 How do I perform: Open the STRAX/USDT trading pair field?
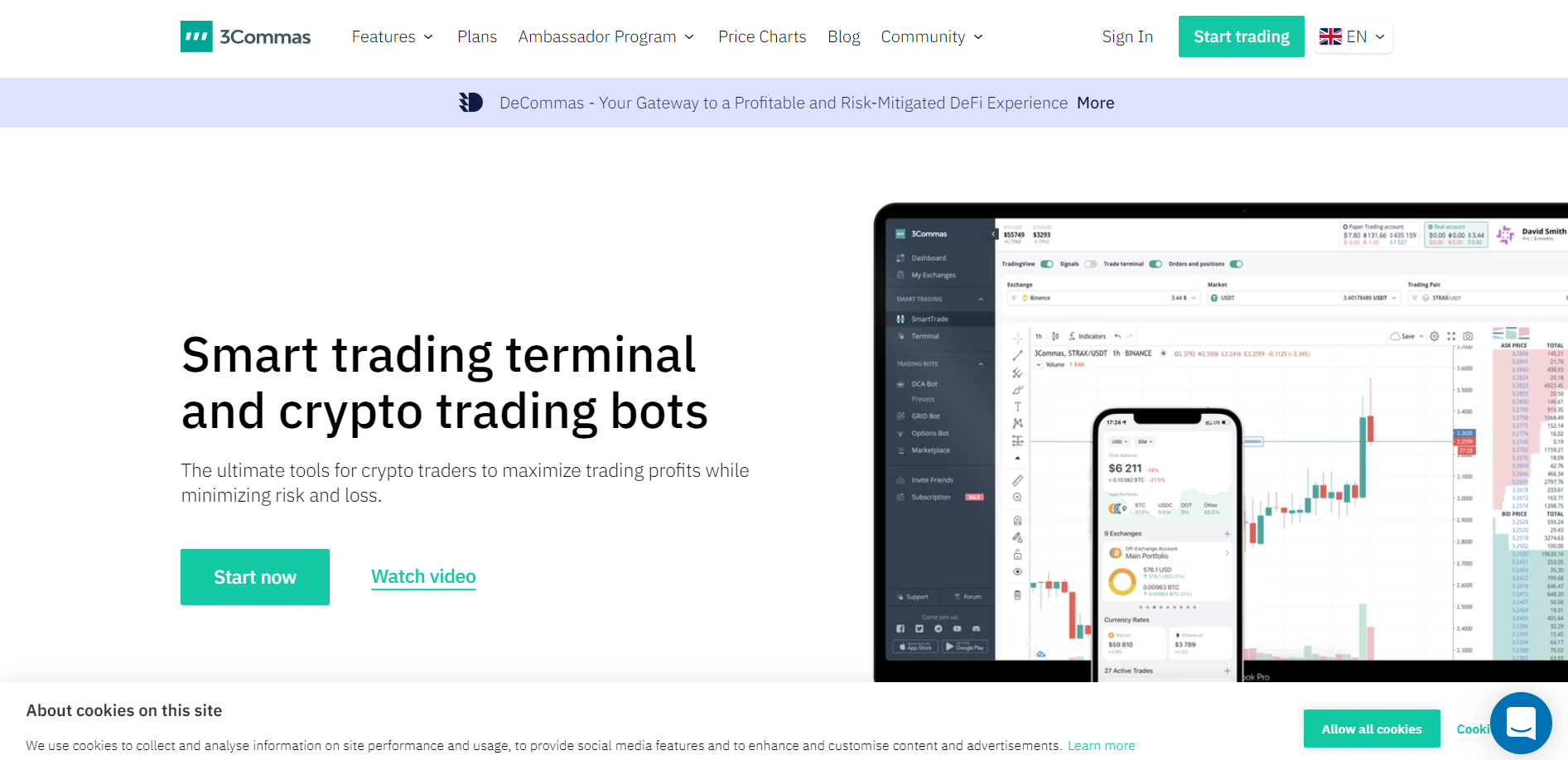pyautogui.click(x=1488, y=298)
